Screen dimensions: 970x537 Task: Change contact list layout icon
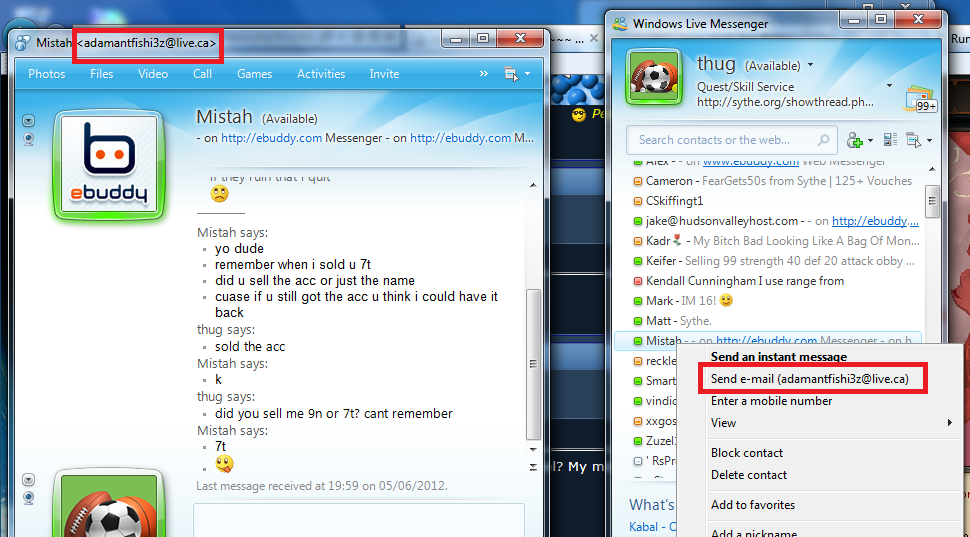coord(890,140)
